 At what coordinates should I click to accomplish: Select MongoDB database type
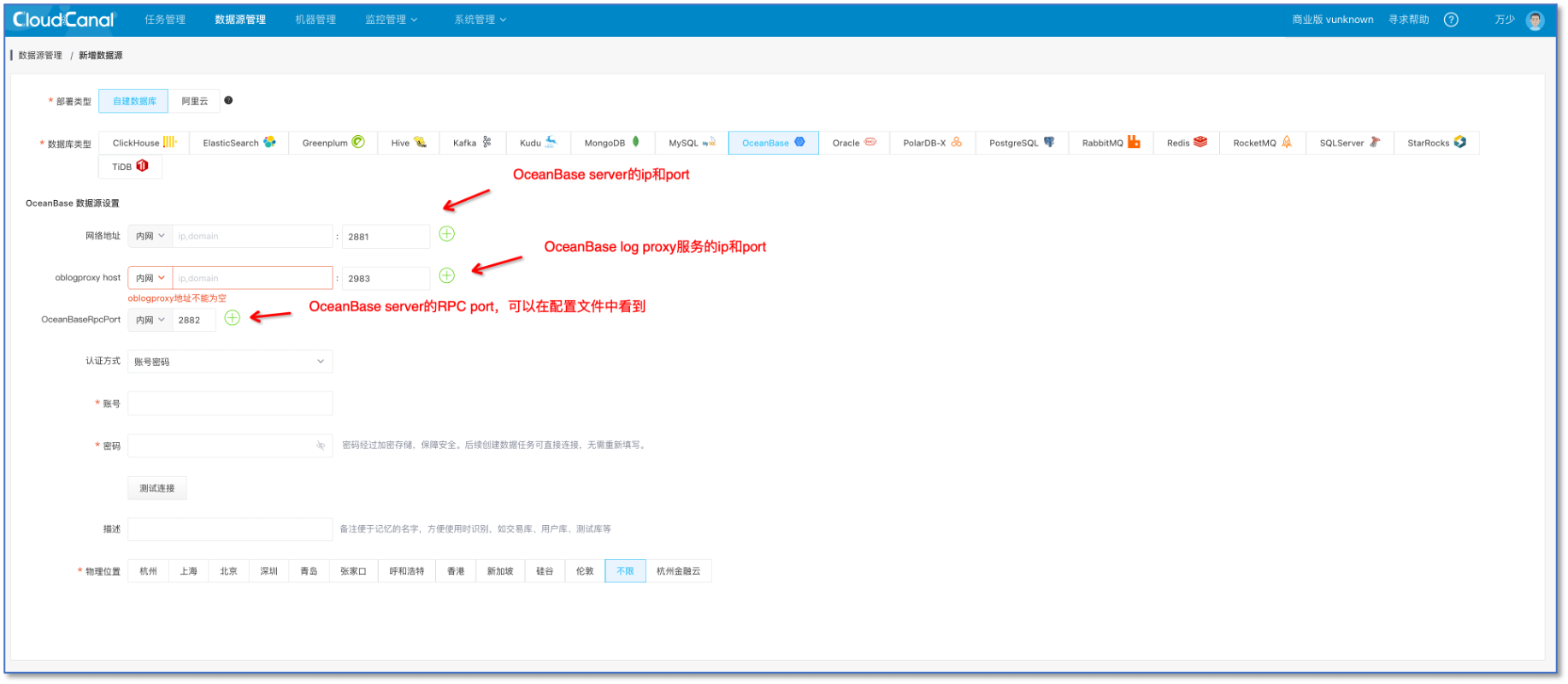[x=613, y=143]
